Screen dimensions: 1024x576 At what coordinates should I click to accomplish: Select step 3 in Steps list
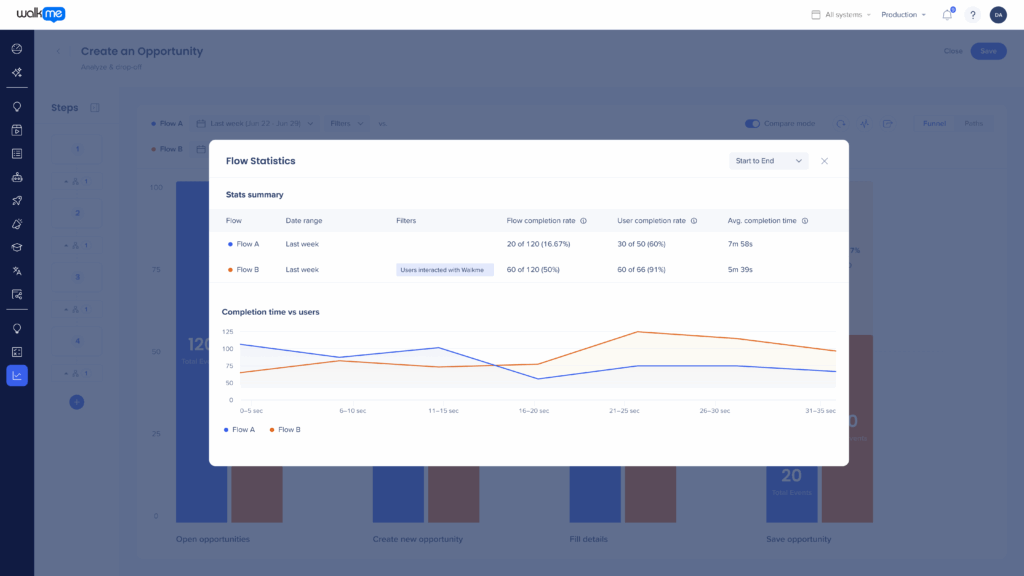coord(77,277)
